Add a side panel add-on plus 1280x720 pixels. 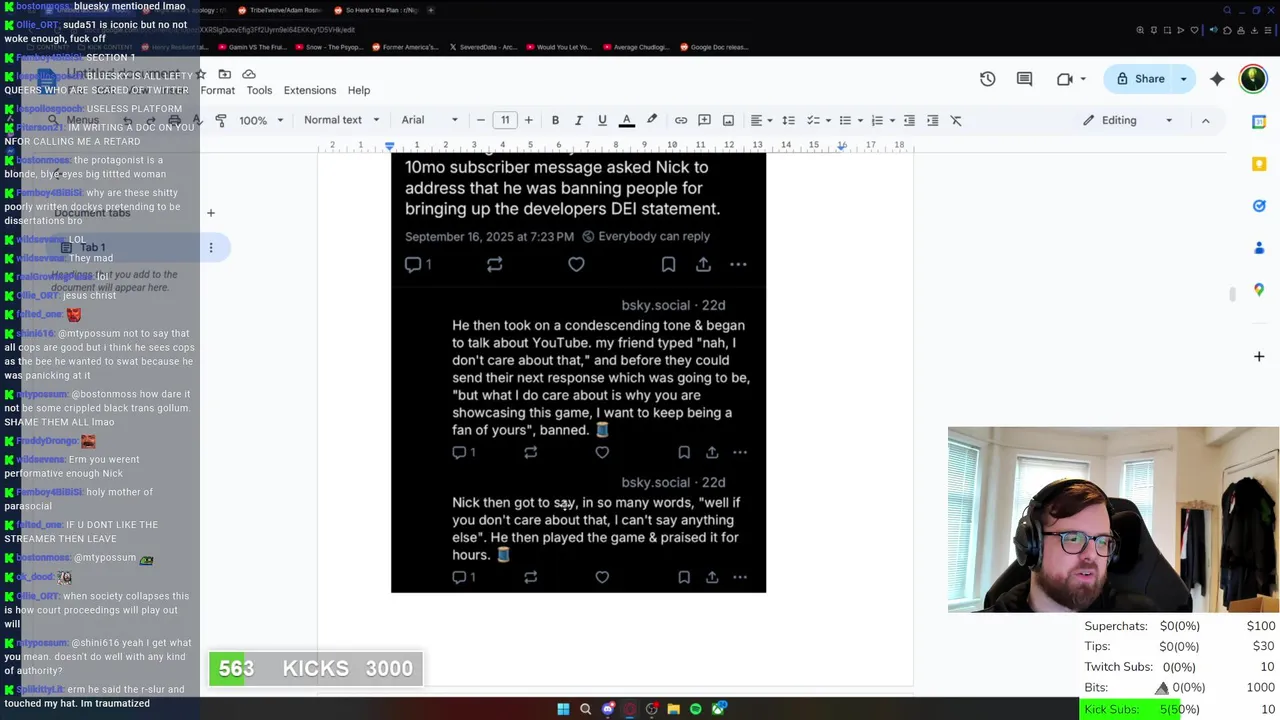[1259, 356]
